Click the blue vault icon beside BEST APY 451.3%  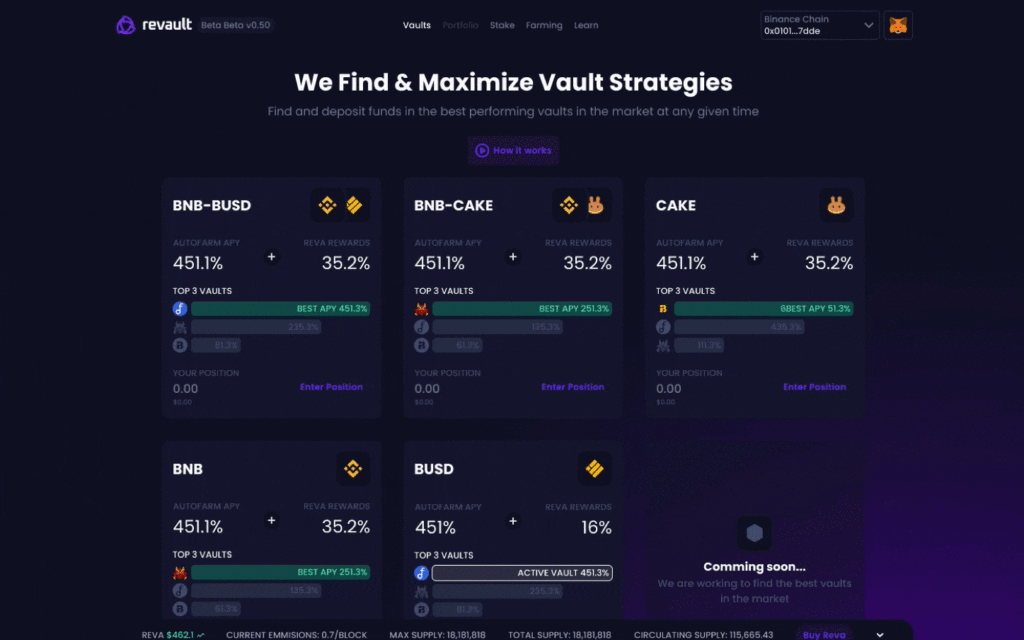181,309
